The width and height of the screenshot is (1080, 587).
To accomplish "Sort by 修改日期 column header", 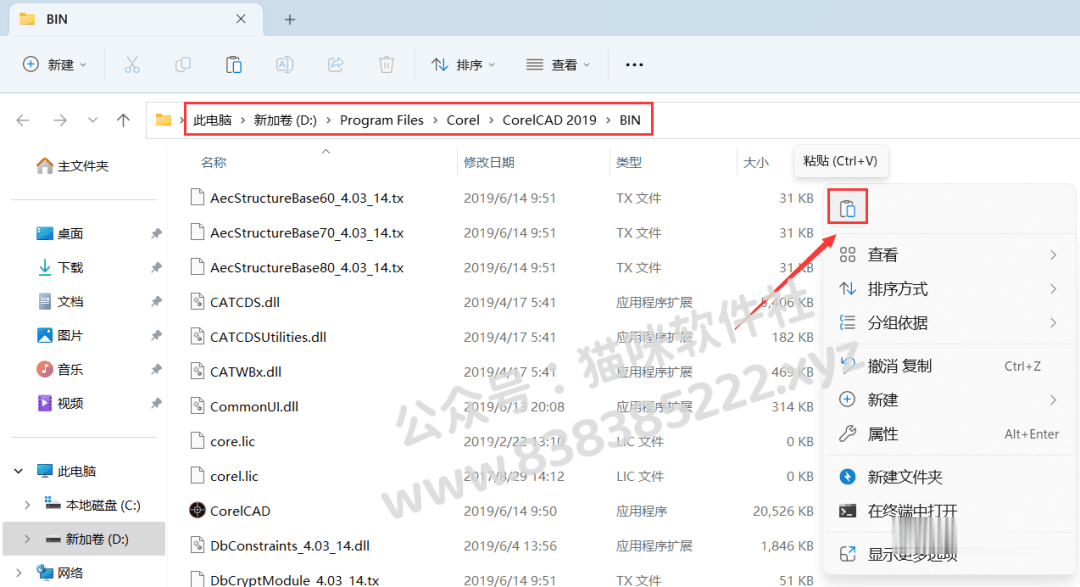I will pos(489,163).
